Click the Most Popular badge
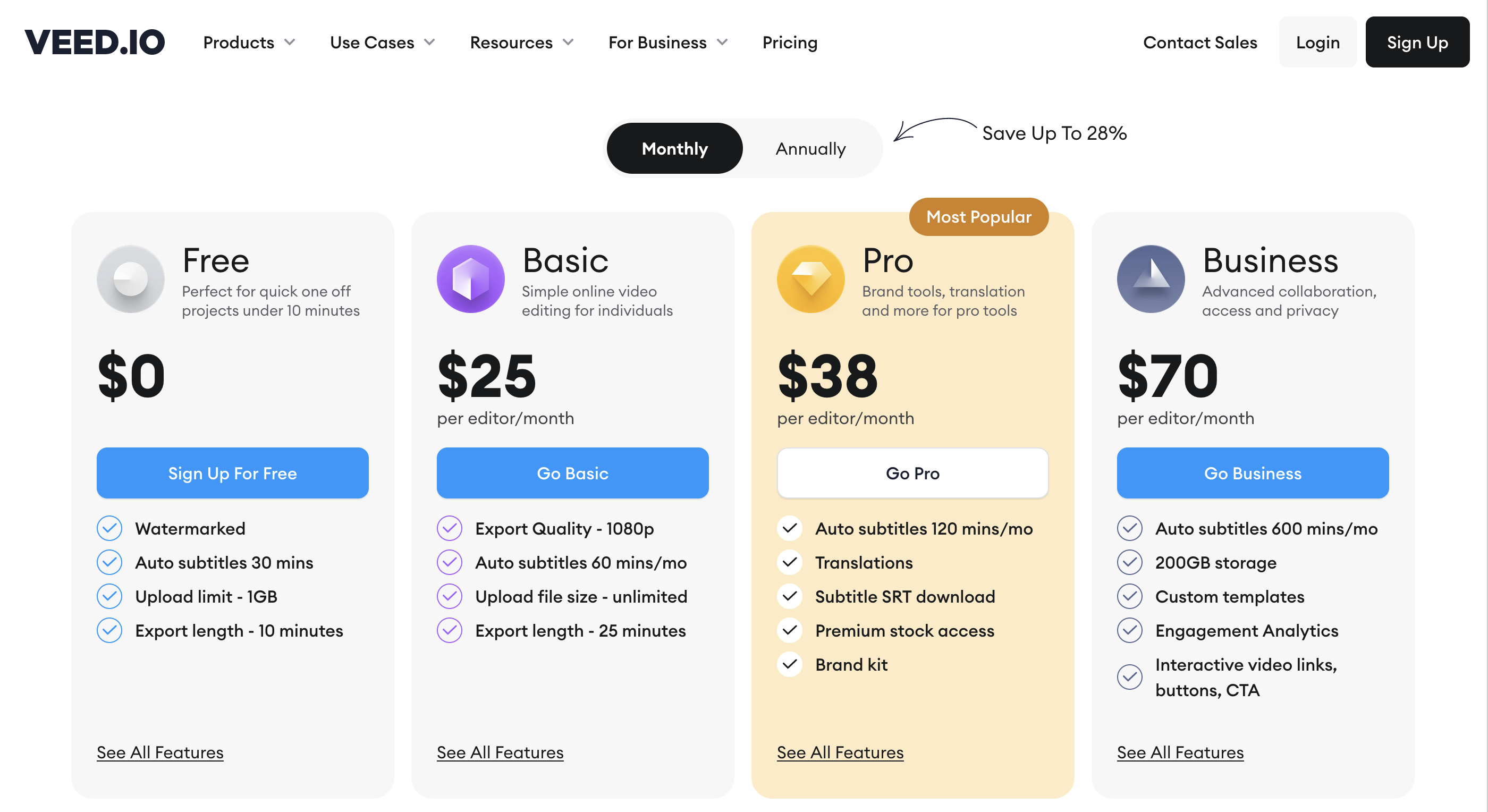This screenshot has width=1488, height=812. [979, 217]
